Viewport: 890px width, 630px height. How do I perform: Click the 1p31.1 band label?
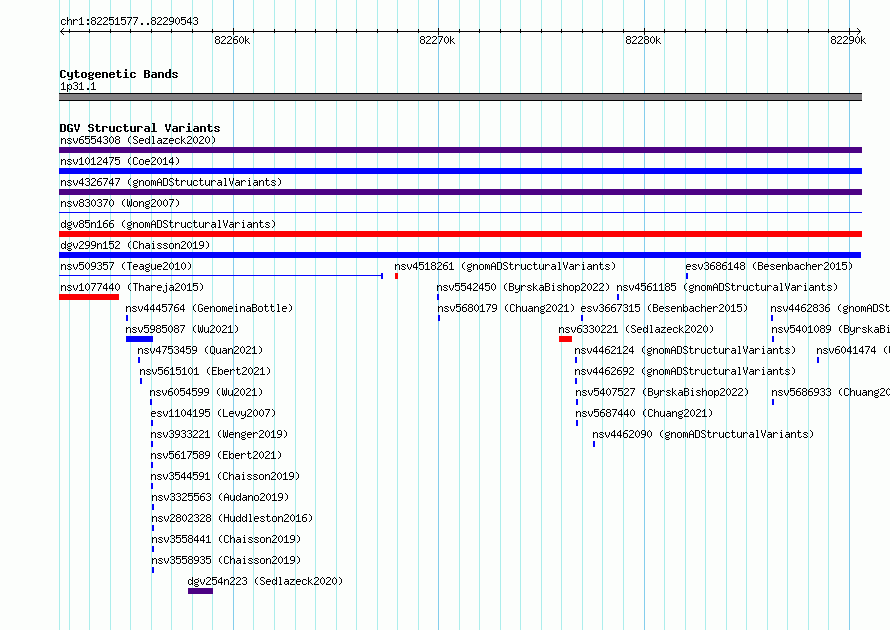pyautogui.click(x=78, y=86)
